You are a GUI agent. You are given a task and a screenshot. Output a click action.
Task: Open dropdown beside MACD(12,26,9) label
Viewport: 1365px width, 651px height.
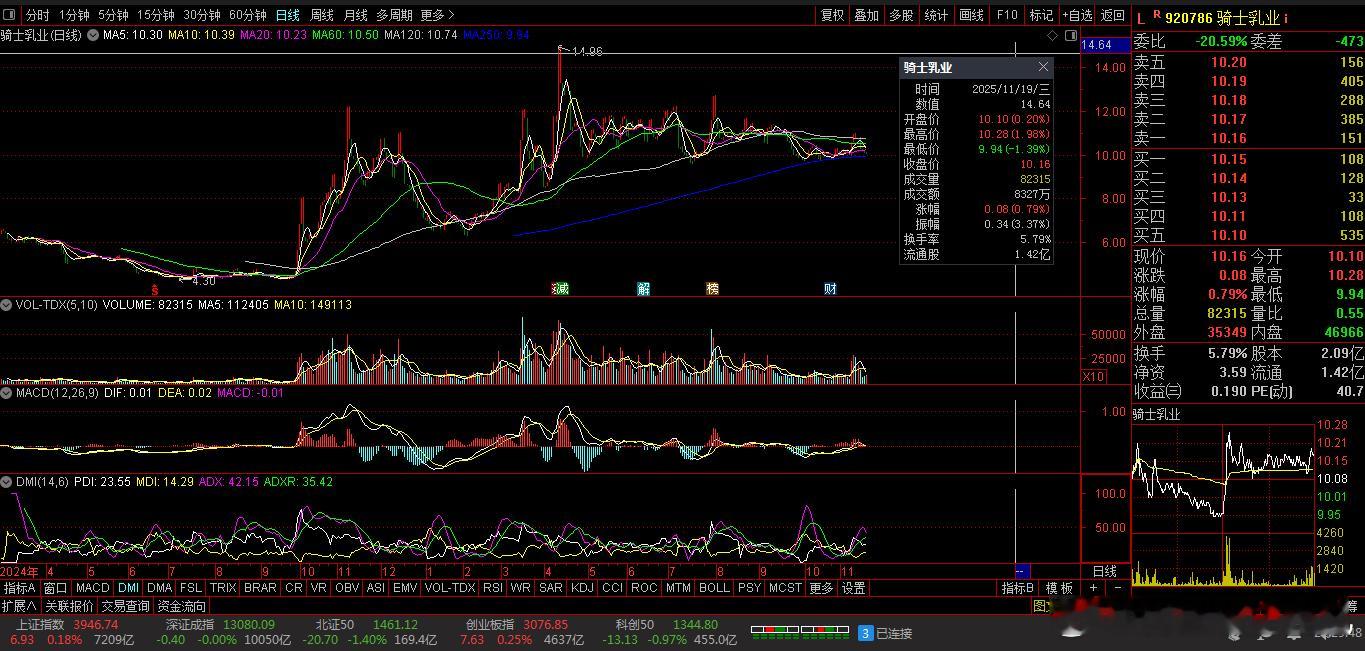pyautogui.click(x=8, y=393)
